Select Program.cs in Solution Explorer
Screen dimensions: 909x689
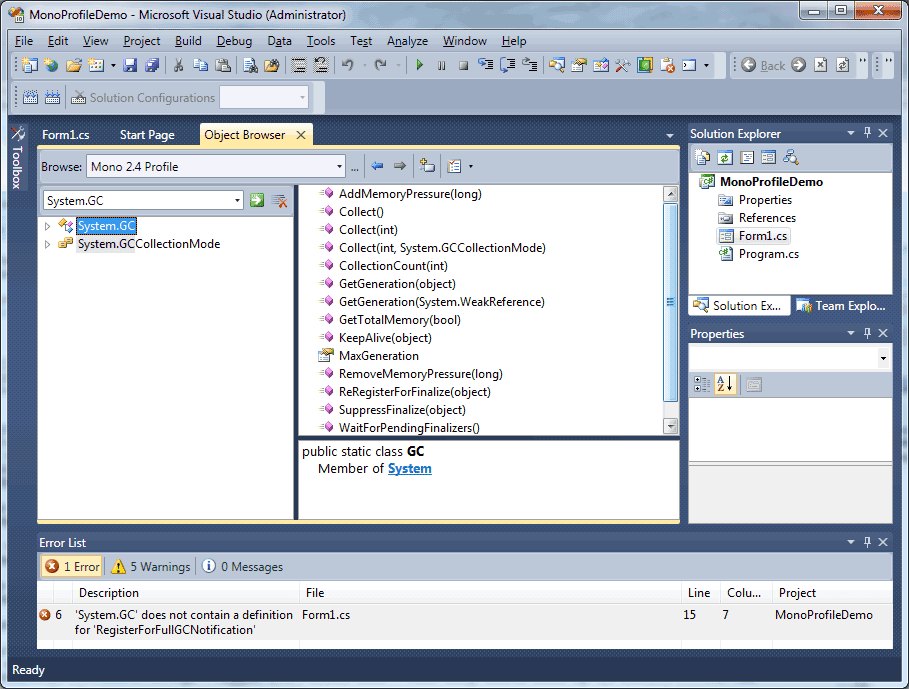pos(768,254)
